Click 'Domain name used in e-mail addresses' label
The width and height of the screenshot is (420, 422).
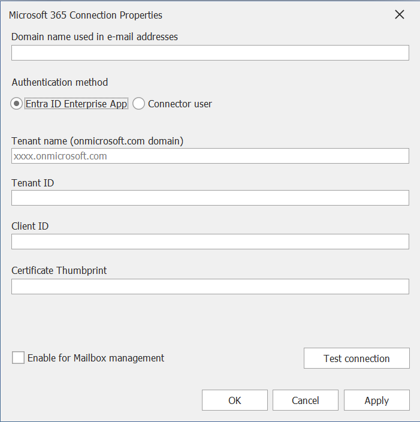[95, 37]
